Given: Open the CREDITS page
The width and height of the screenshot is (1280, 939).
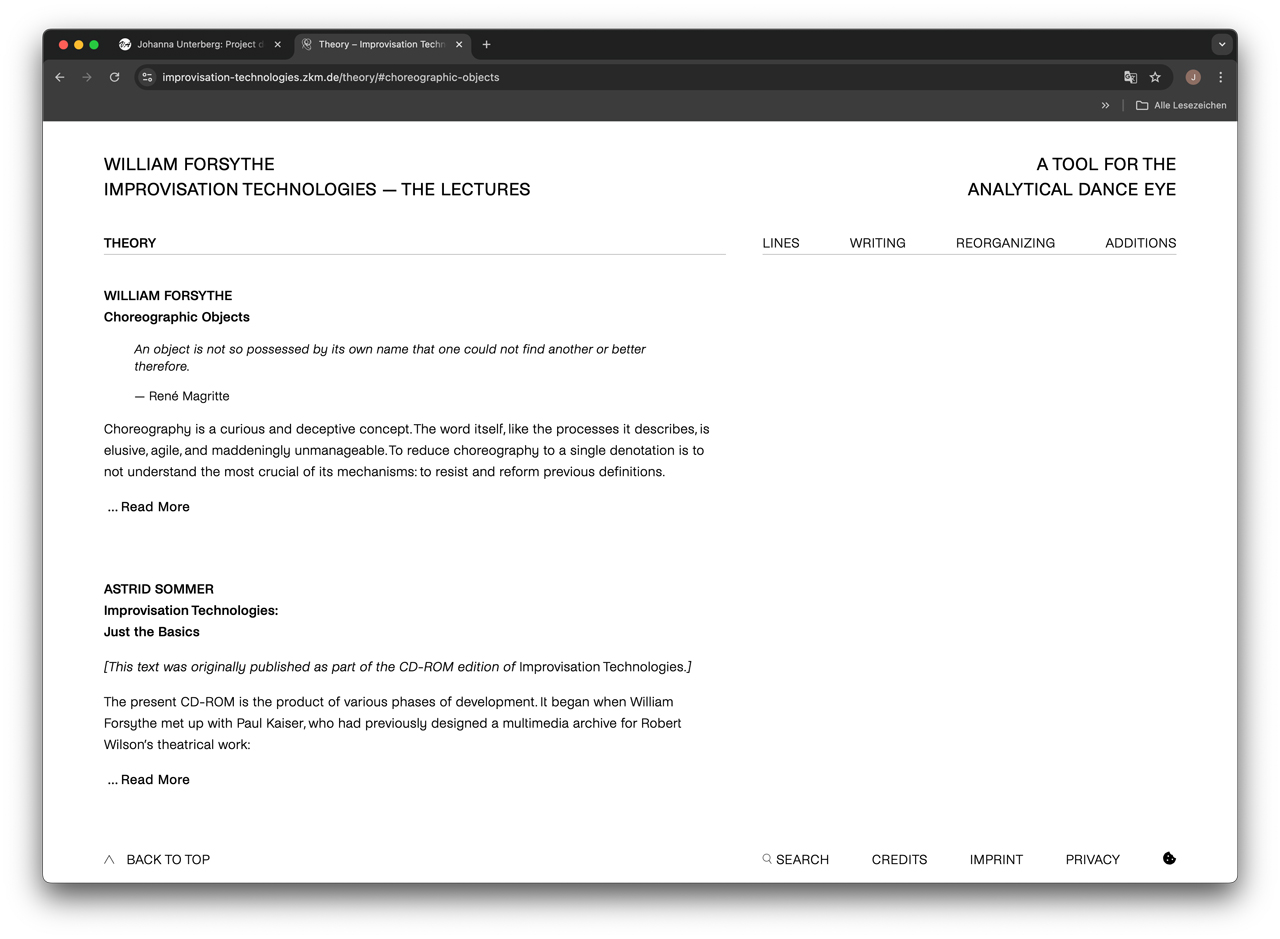Looking at the screenshot, I should tap(899, 858).
